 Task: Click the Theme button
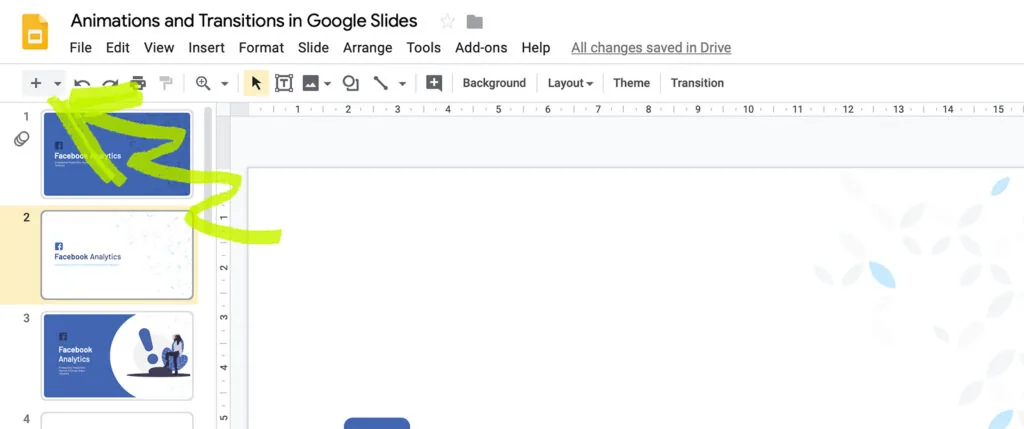632,83
